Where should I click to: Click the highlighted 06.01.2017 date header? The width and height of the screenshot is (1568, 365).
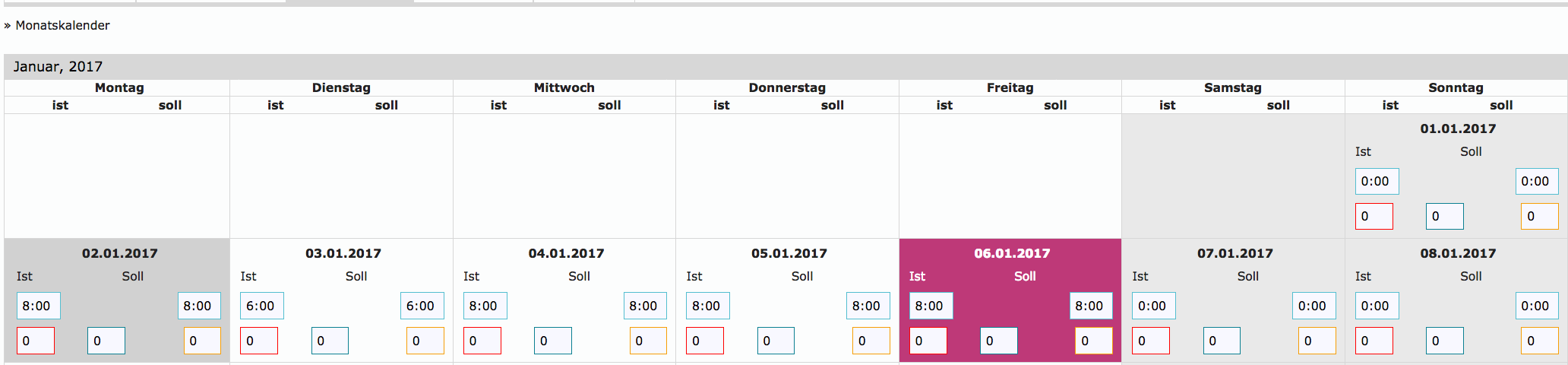coord(1011,253)
